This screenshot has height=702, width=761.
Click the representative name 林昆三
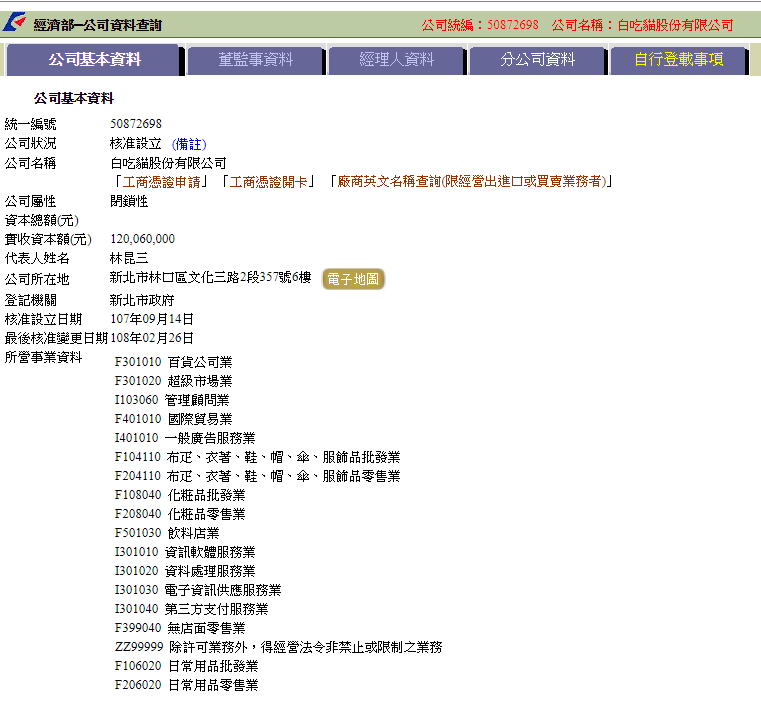click(129, 258)
